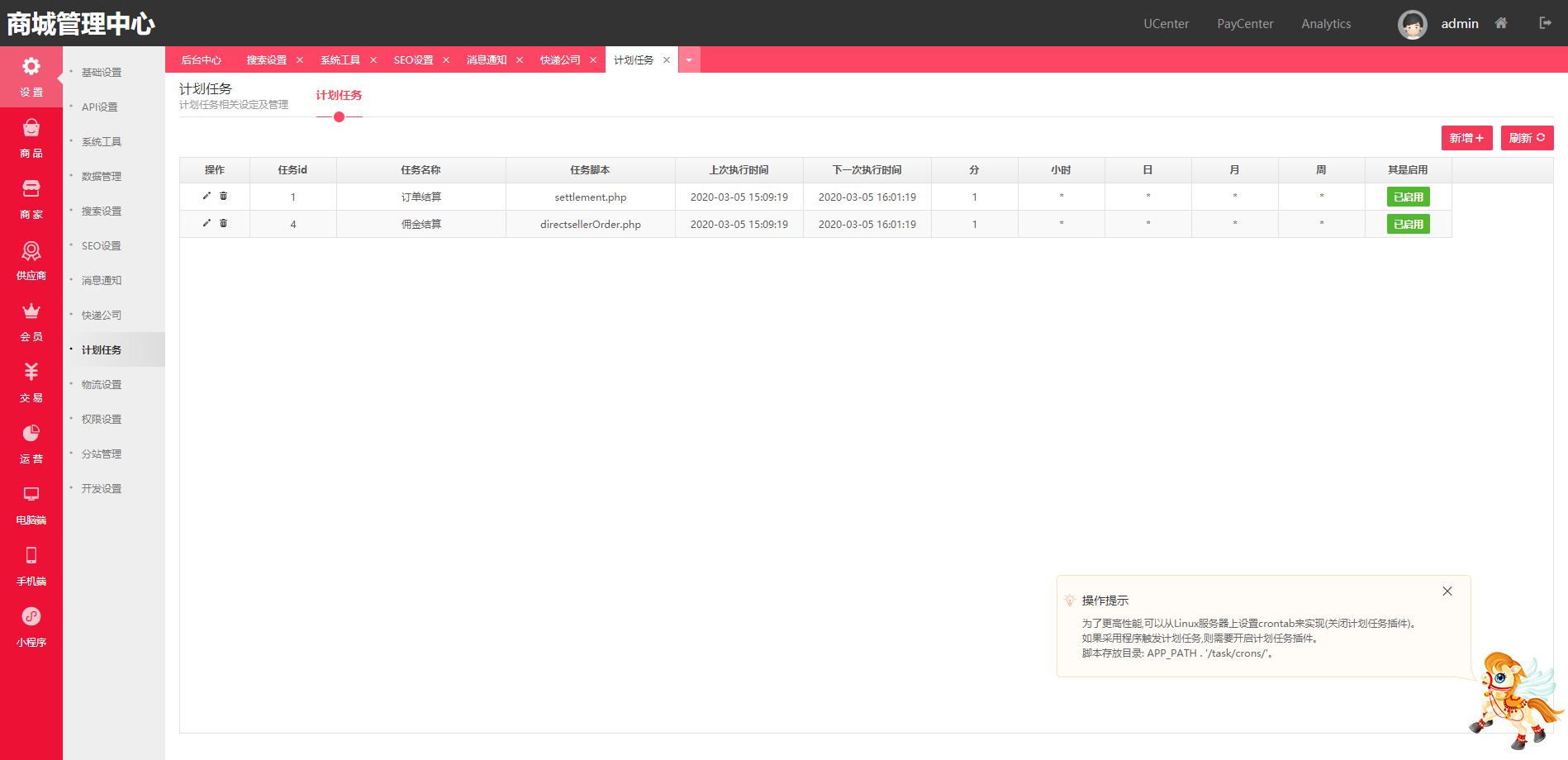Open the 供应商 suppliers sidebar icon
Screen dimensions: 1568x760
[31, 250]
